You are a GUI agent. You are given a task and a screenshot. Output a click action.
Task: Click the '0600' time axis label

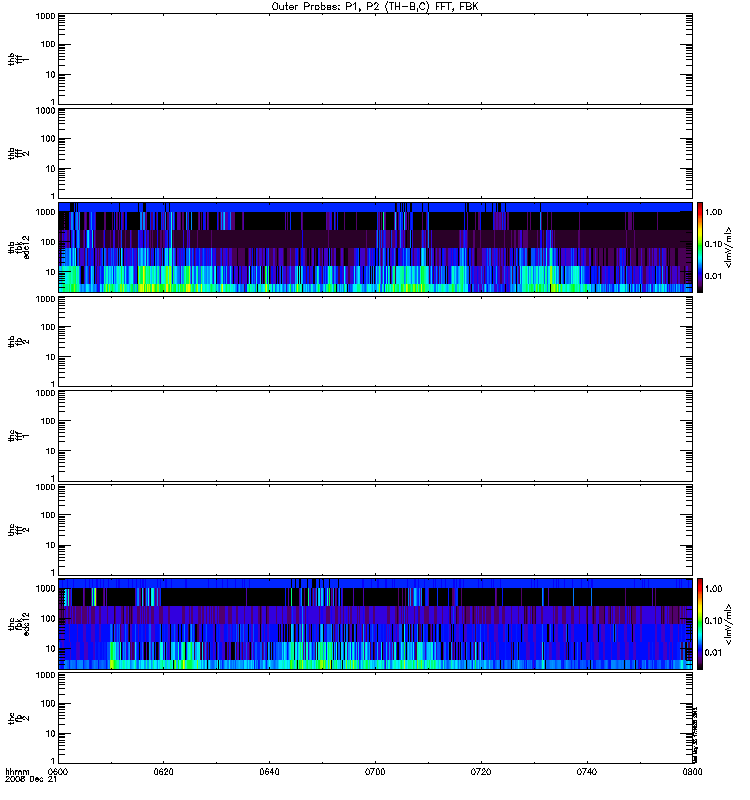click(58, 772)
